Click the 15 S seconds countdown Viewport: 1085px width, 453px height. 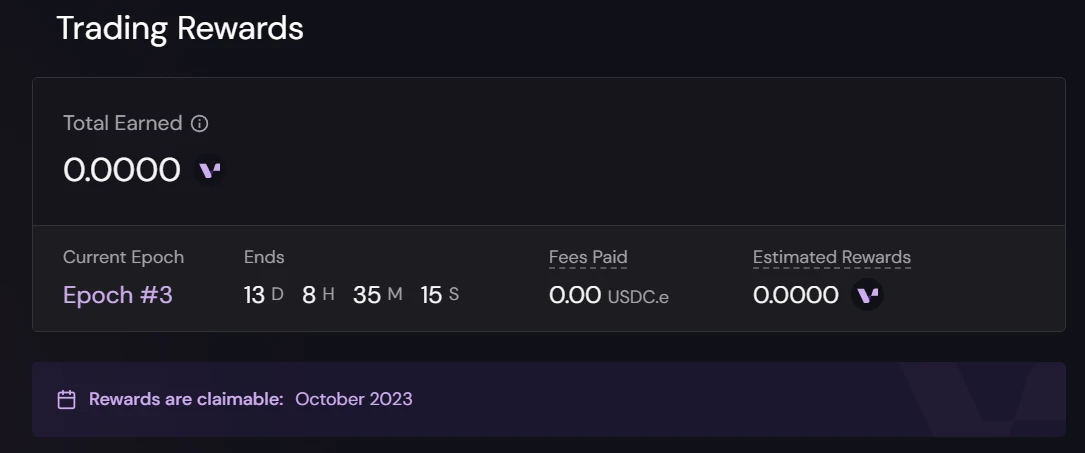coord(439,295)
